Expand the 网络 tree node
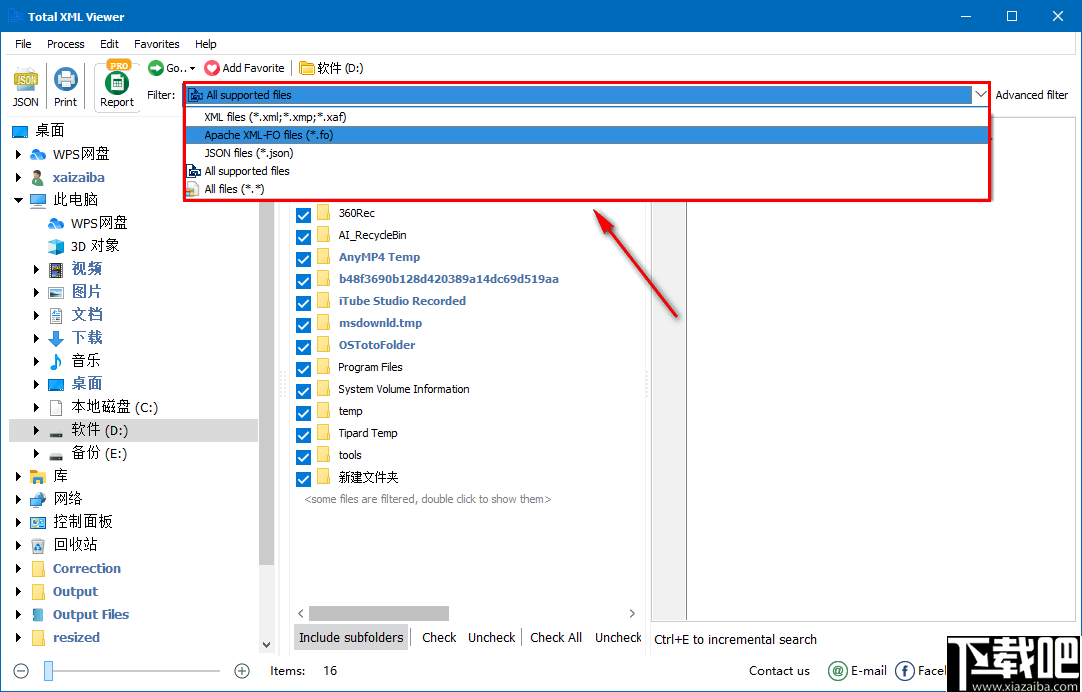This screenshot has height=692, width=1082. click(19, 499)
